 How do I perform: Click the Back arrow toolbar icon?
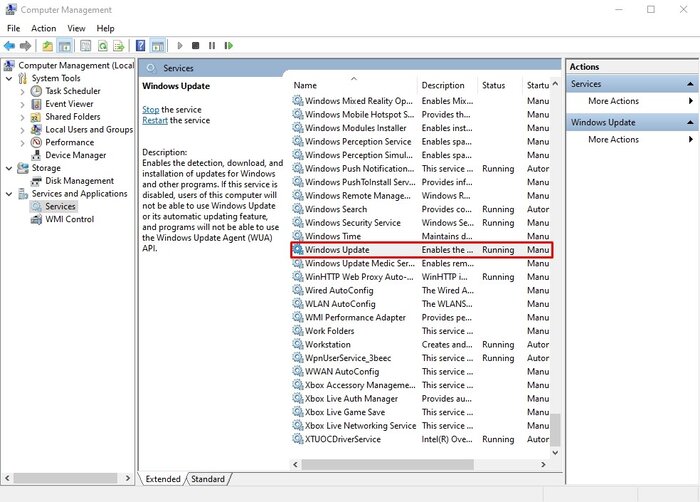9,46
